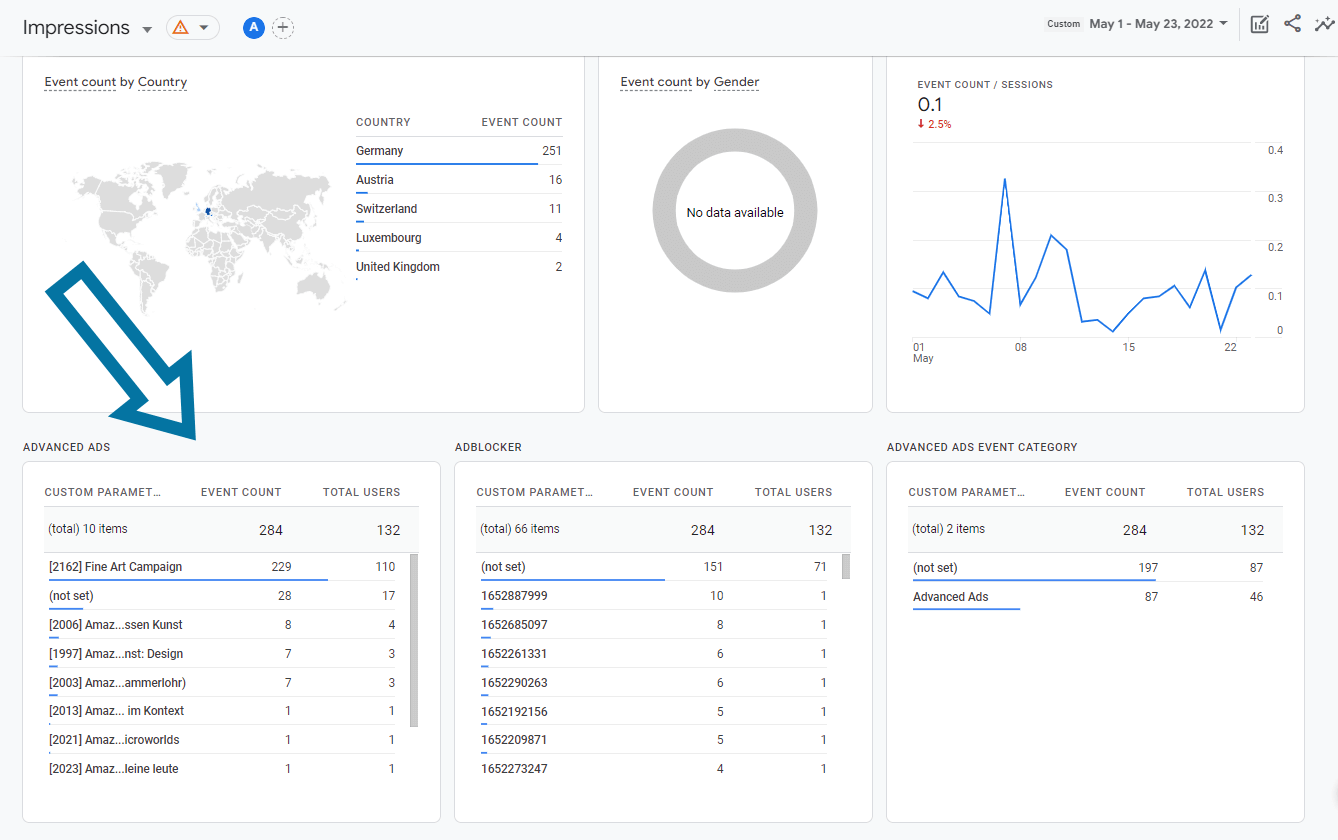Select the Switzerland country row
This screenshot has width=1338, height=840.
tap(459, 209)
